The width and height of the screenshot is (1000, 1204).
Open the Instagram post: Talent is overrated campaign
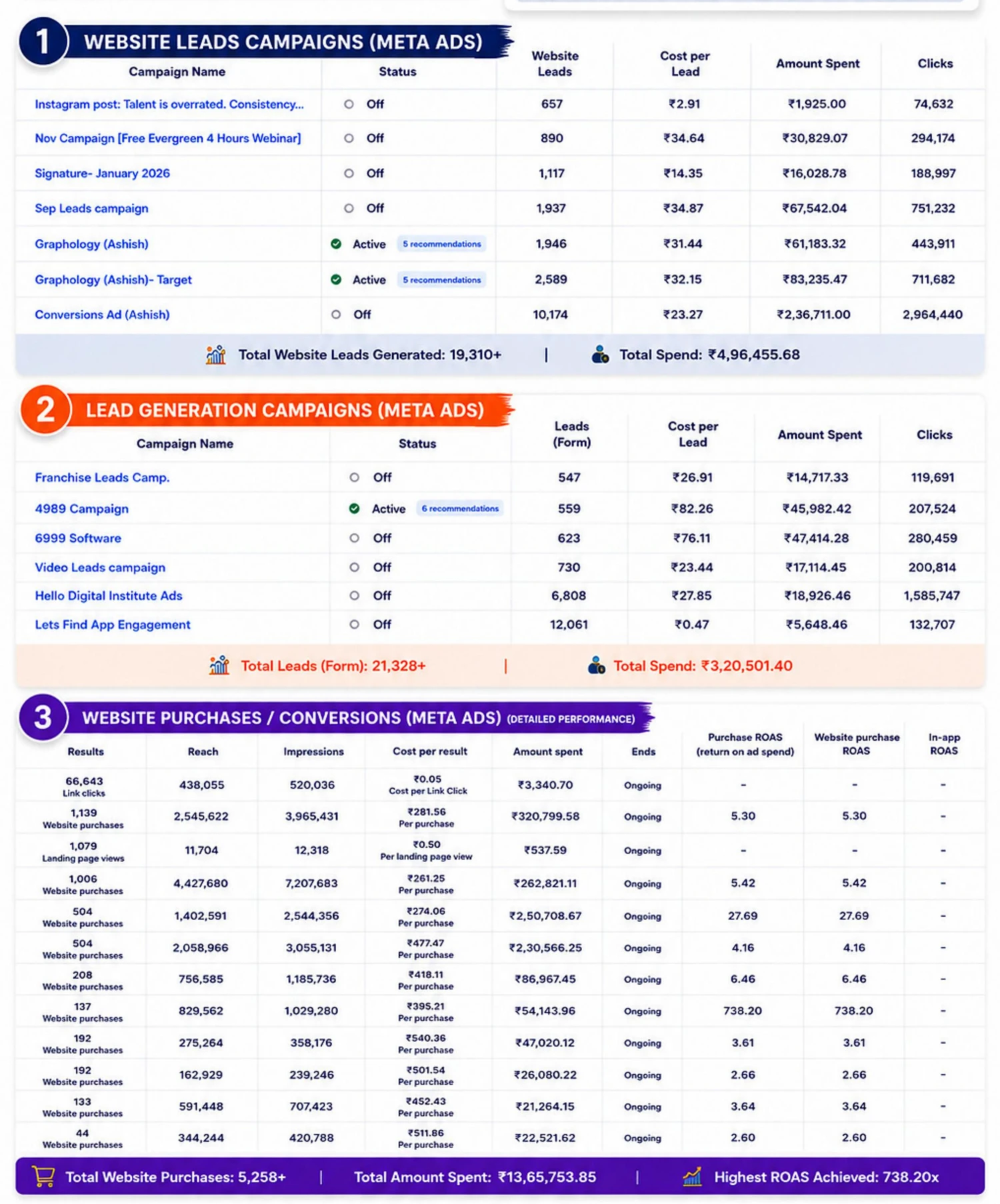169,104
